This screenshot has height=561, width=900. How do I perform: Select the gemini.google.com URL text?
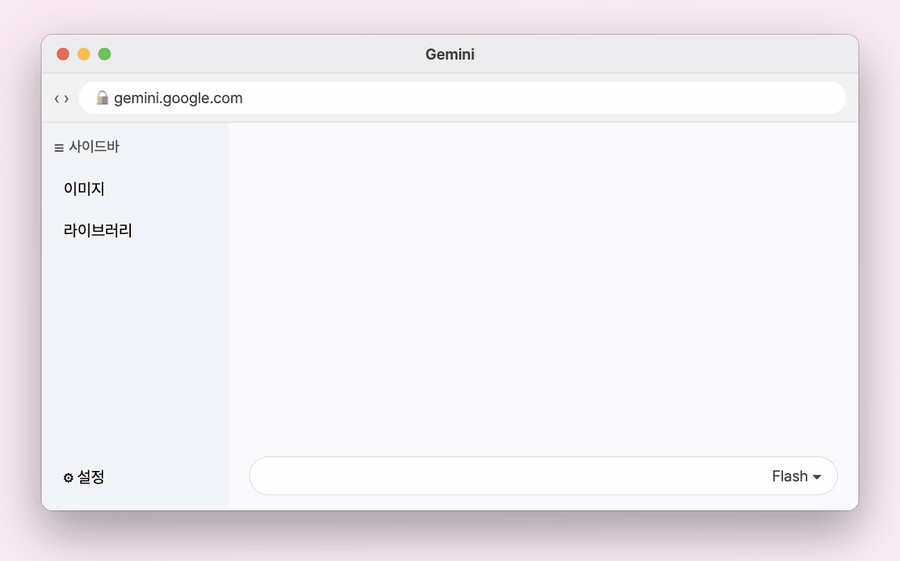(178, 98)
